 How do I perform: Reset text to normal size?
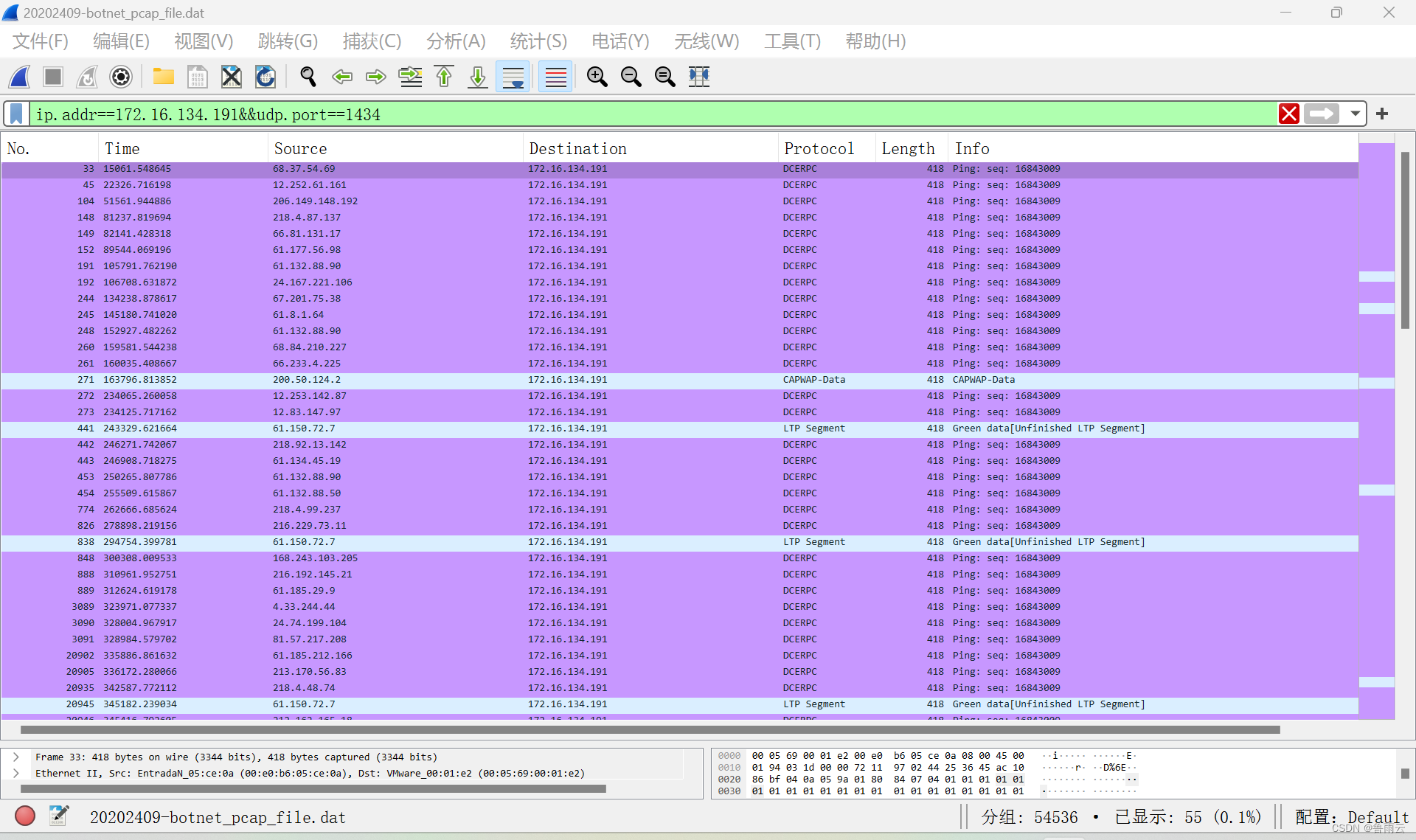pos(664,77)
